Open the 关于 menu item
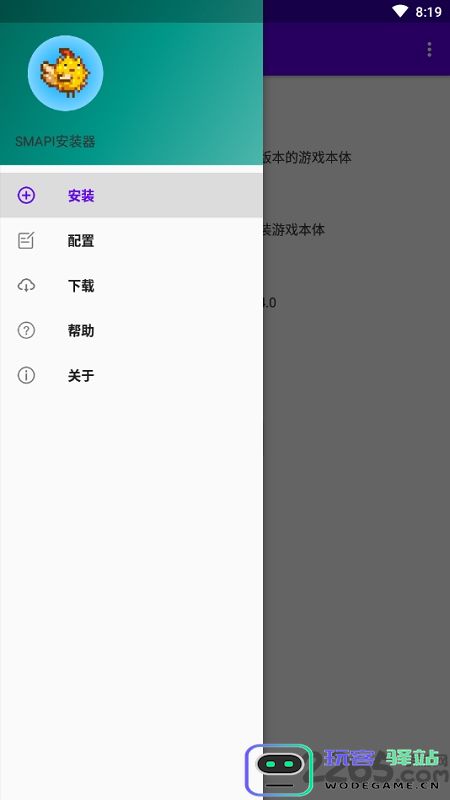This screenshot has width=450, height=800. (131, 376)
